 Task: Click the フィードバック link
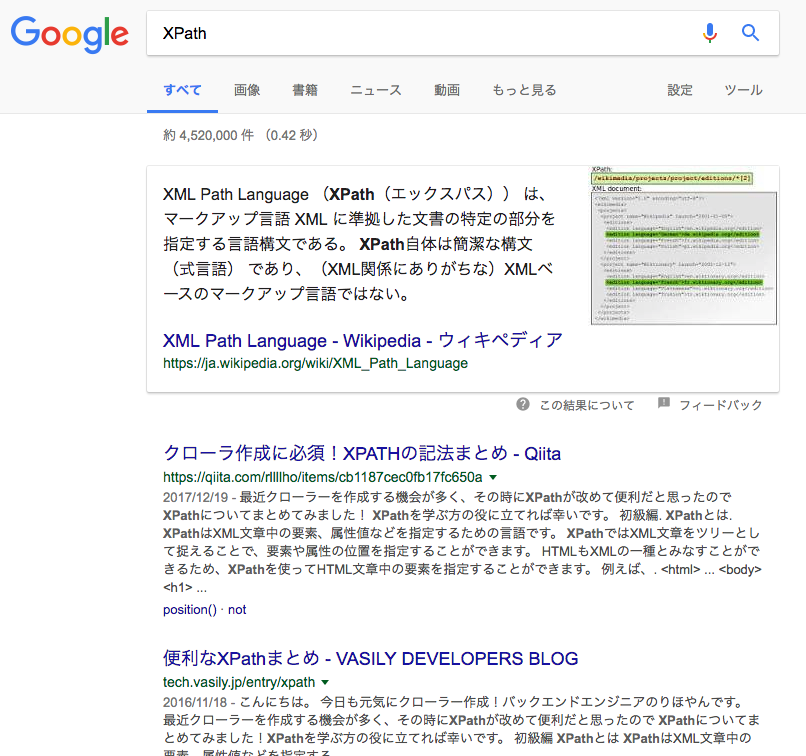coord(721,405)
